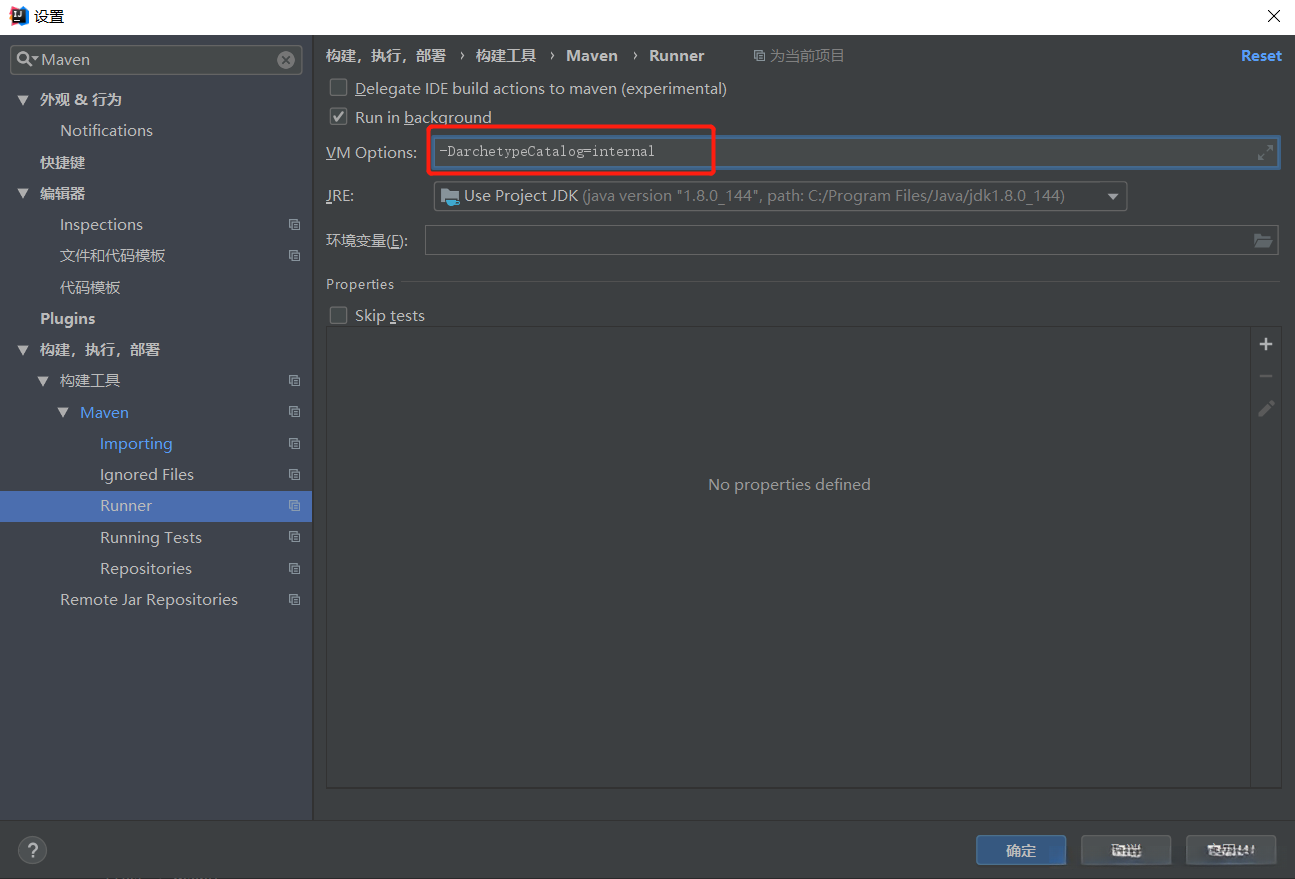Select 编辑器 in the settings tree
Viewport: 1295px width, 879px height.
click(63, 194)
